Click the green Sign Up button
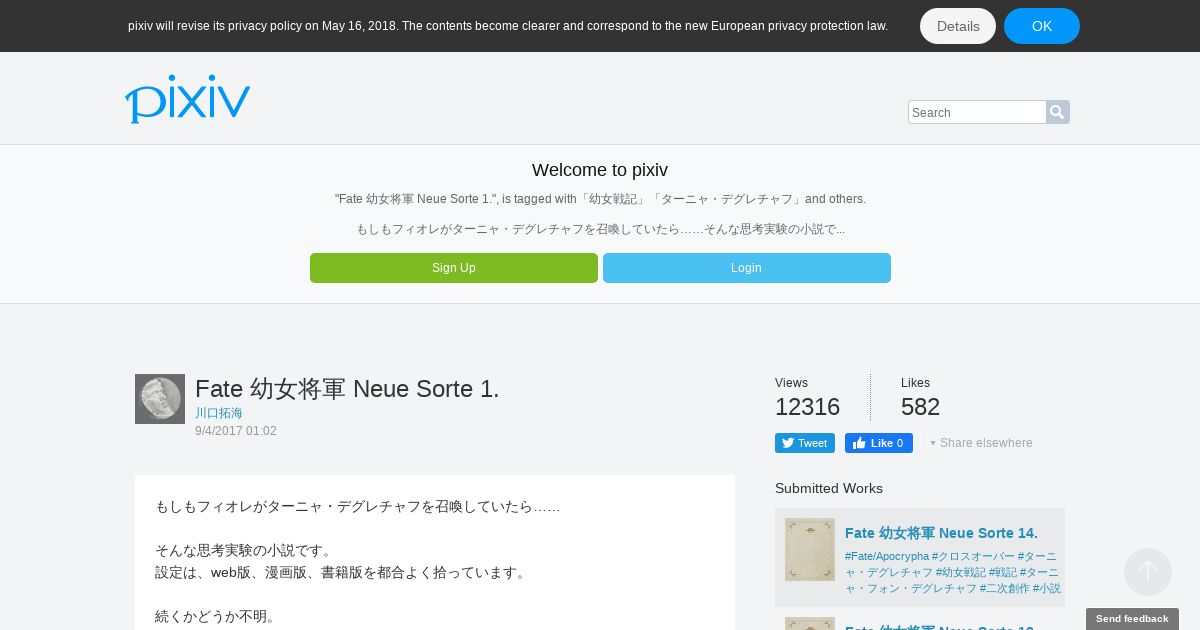 (x=454, y=268)
